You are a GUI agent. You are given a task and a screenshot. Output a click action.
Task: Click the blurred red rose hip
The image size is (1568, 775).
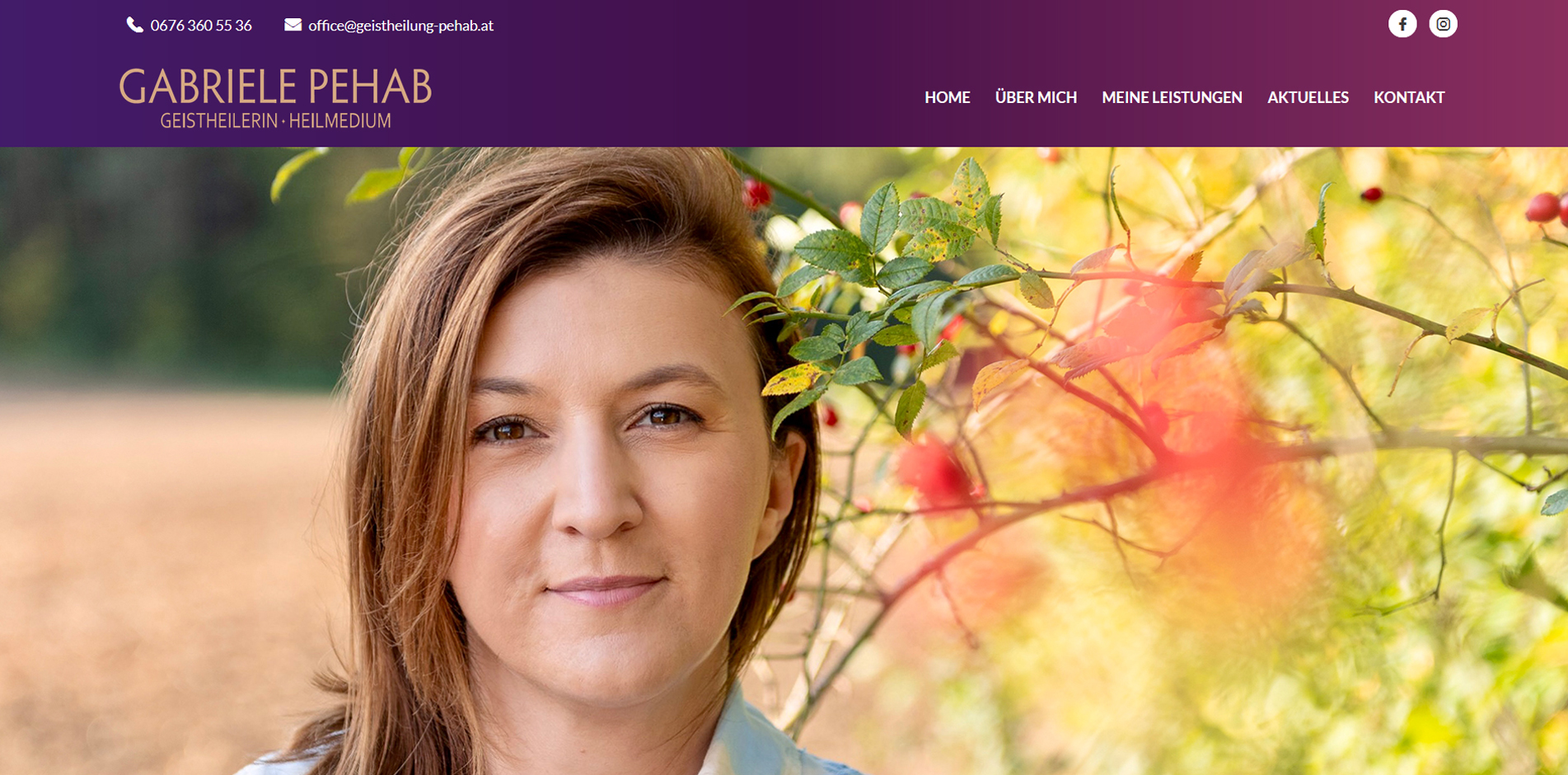tap(935, 472)
